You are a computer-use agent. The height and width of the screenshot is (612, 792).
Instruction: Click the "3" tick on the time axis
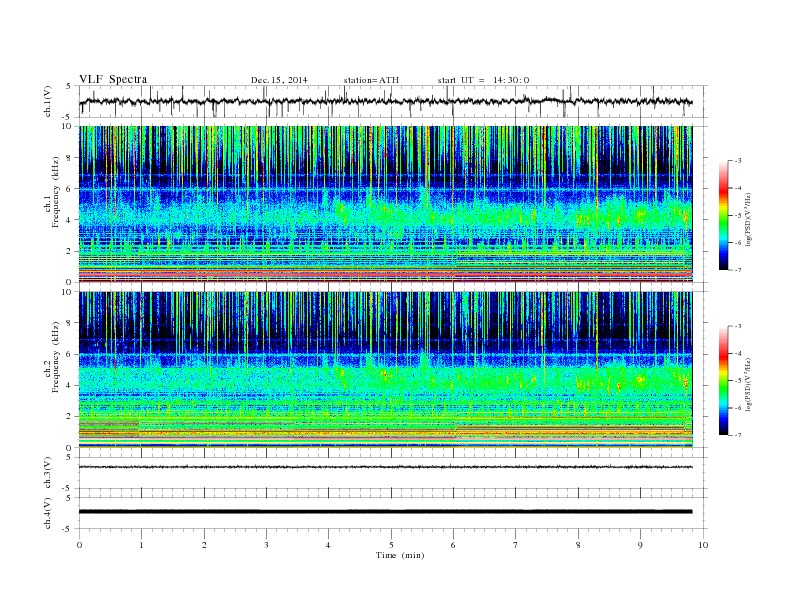click(x=266, y=545)
